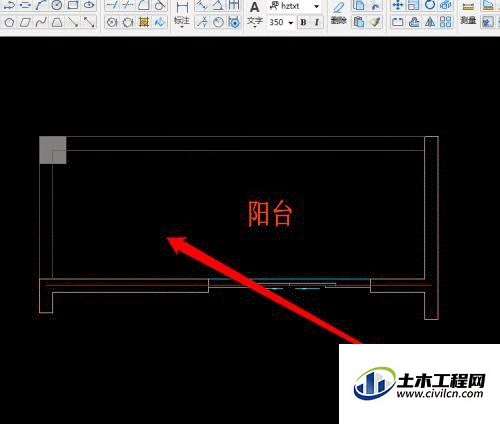The image size is (500, 424).
Task: Click the 删除 erase button
Action: 339,14
